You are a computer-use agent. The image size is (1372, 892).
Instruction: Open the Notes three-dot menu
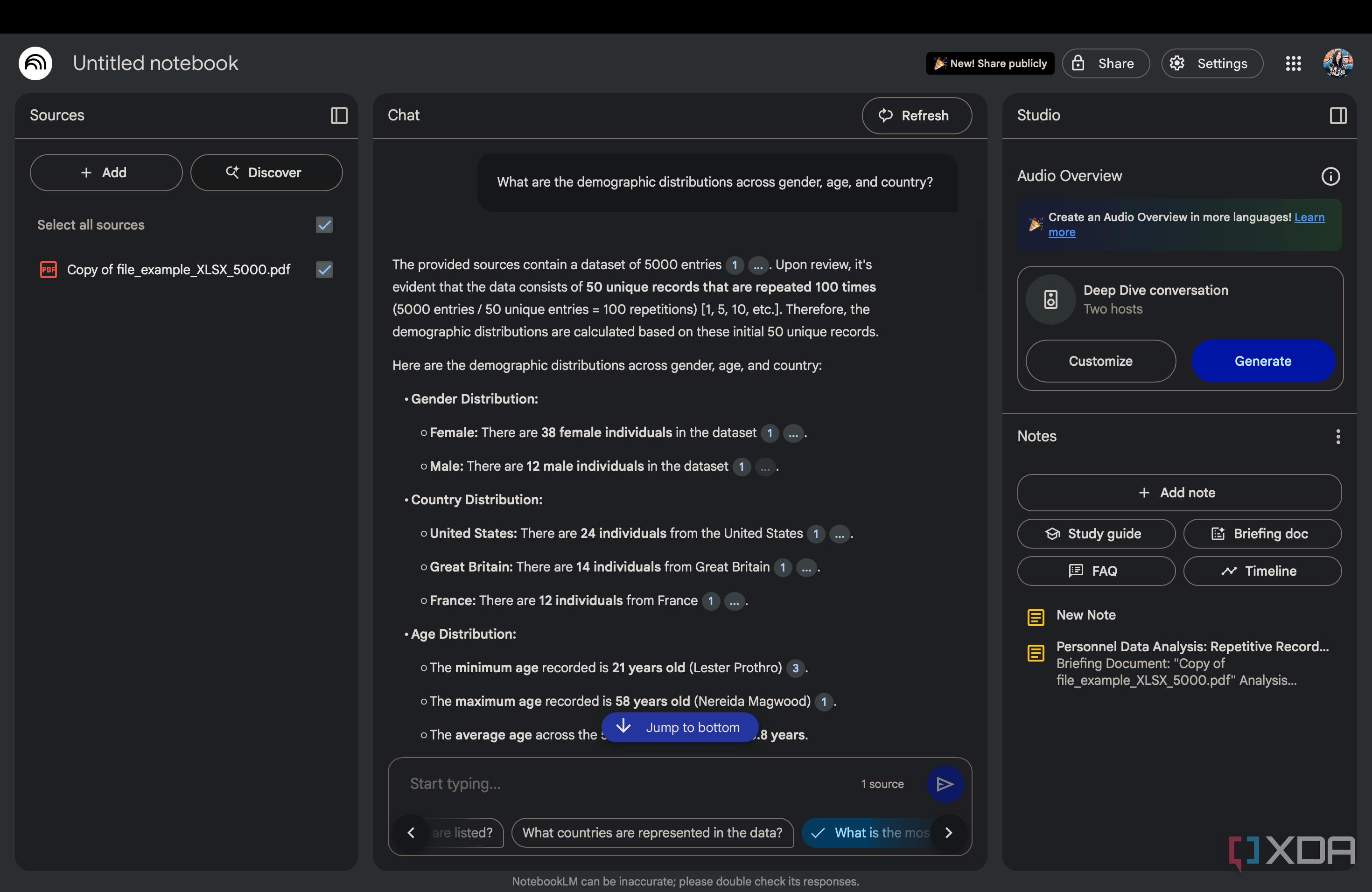pyautogui.click(x=1338, y=436)
